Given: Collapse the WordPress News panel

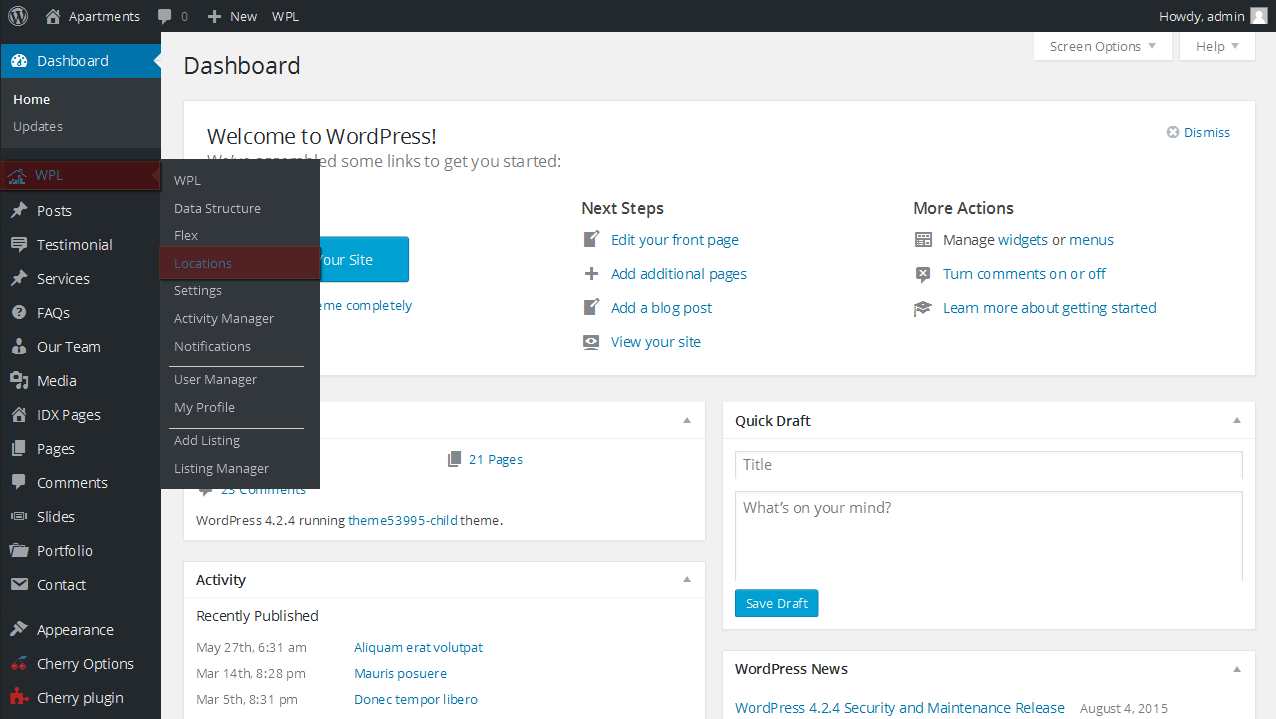Looking at the screenshot, I should click(x=1237, y=669).
